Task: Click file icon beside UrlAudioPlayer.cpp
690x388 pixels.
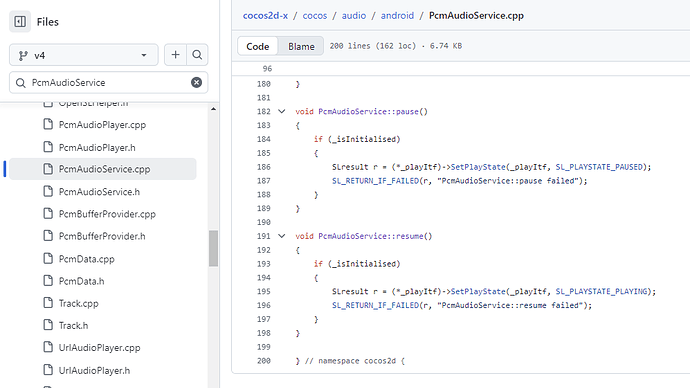Action: 48,347
